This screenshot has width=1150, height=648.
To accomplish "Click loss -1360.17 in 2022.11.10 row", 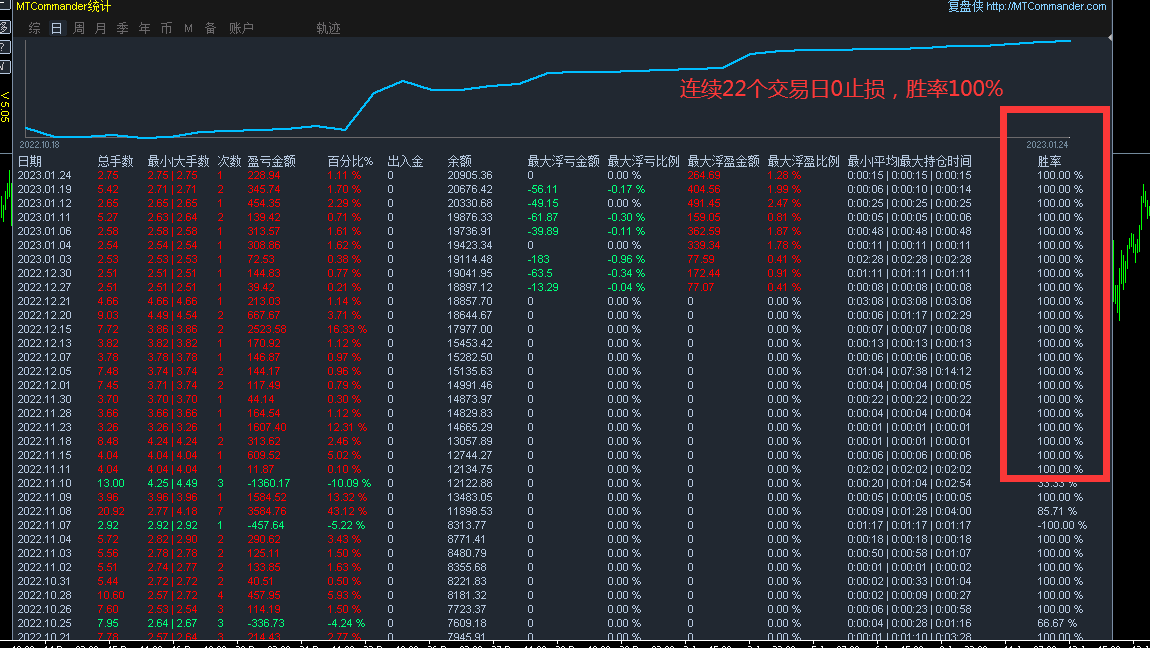I will 268,483.
